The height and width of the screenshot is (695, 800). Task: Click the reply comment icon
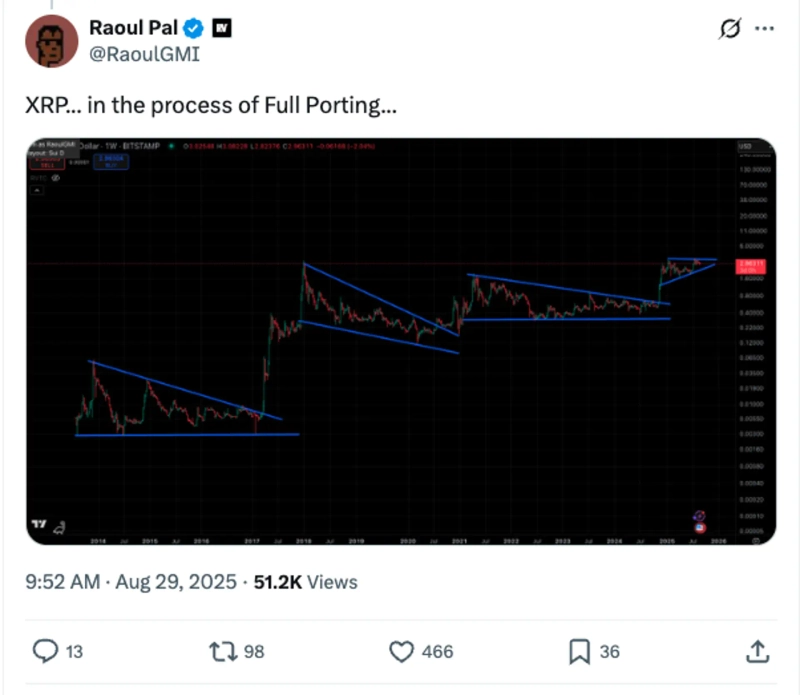click(x=45, y=652)
